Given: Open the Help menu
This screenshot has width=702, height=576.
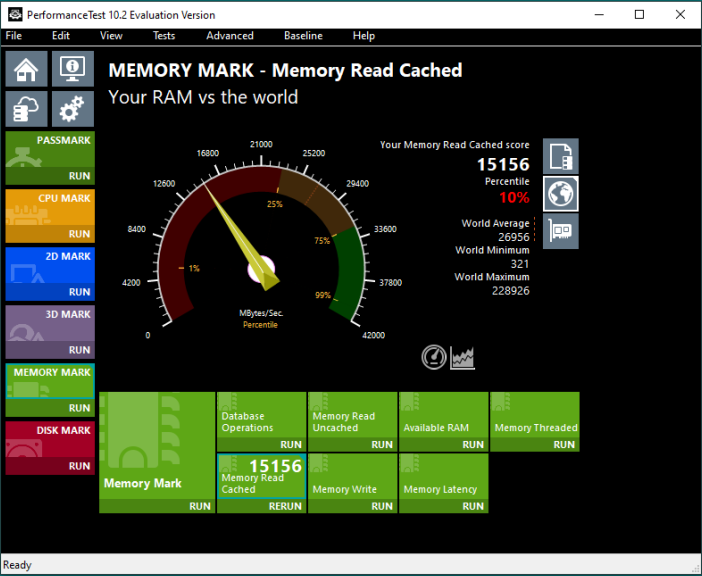Looking at the screenshot, I should pyautogui.click(x=364, y=36).
